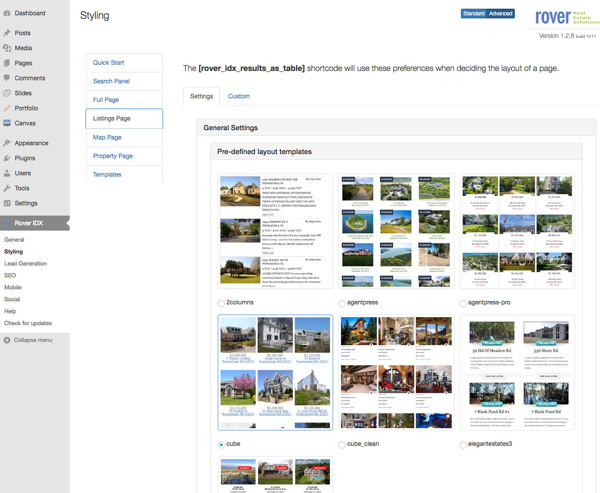Choose the cube_clean layout radio button

pos(342,444)
